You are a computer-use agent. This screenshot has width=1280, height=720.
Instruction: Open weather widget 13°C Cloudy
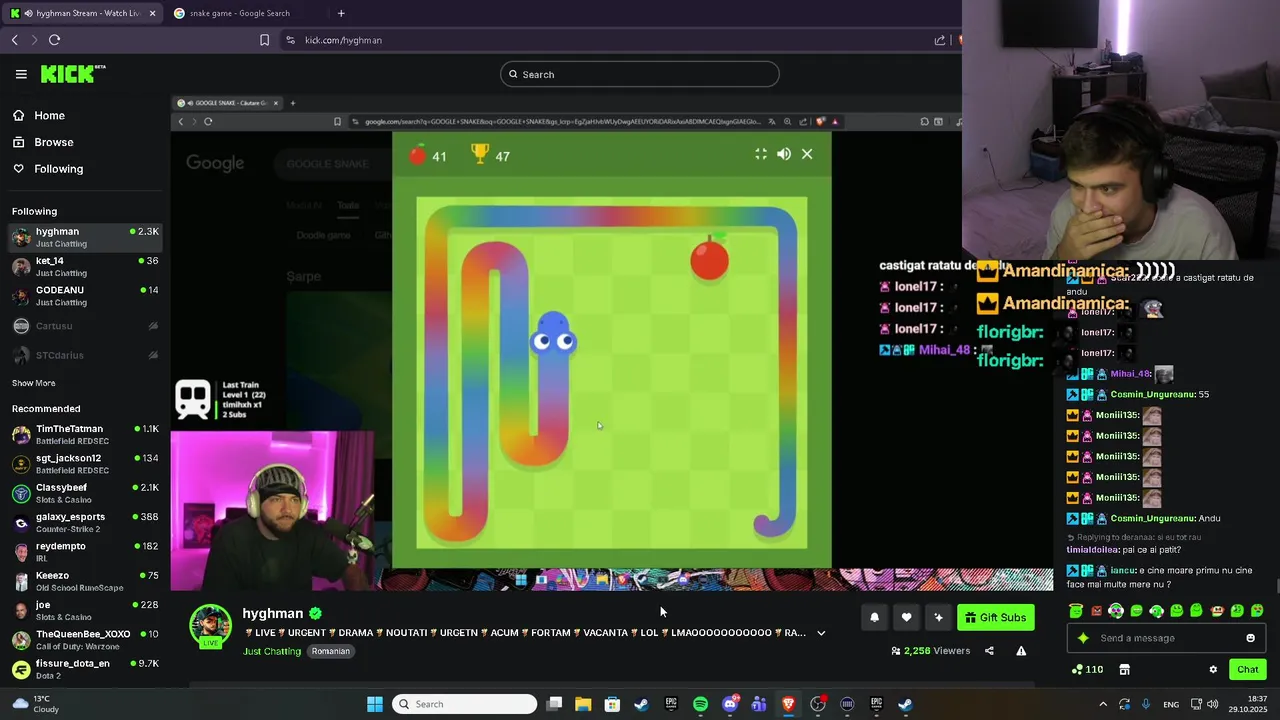[36, 704]
